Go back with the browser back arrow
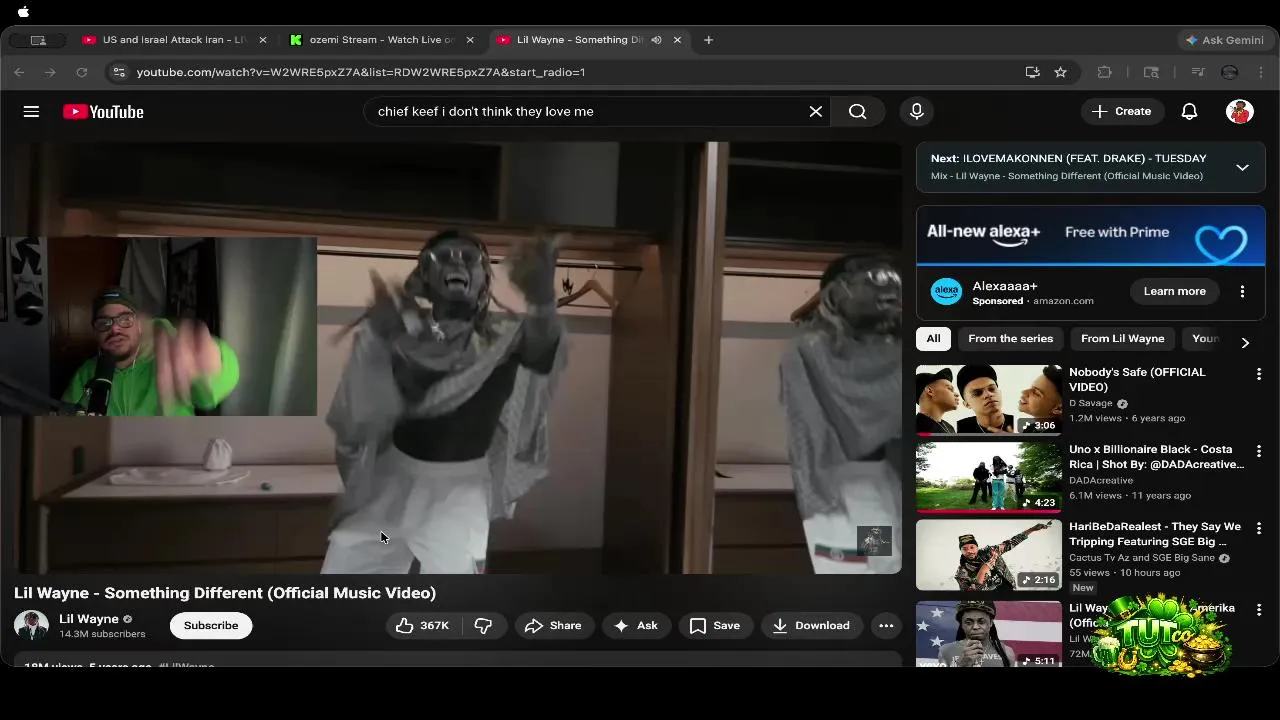 (19, 72)
